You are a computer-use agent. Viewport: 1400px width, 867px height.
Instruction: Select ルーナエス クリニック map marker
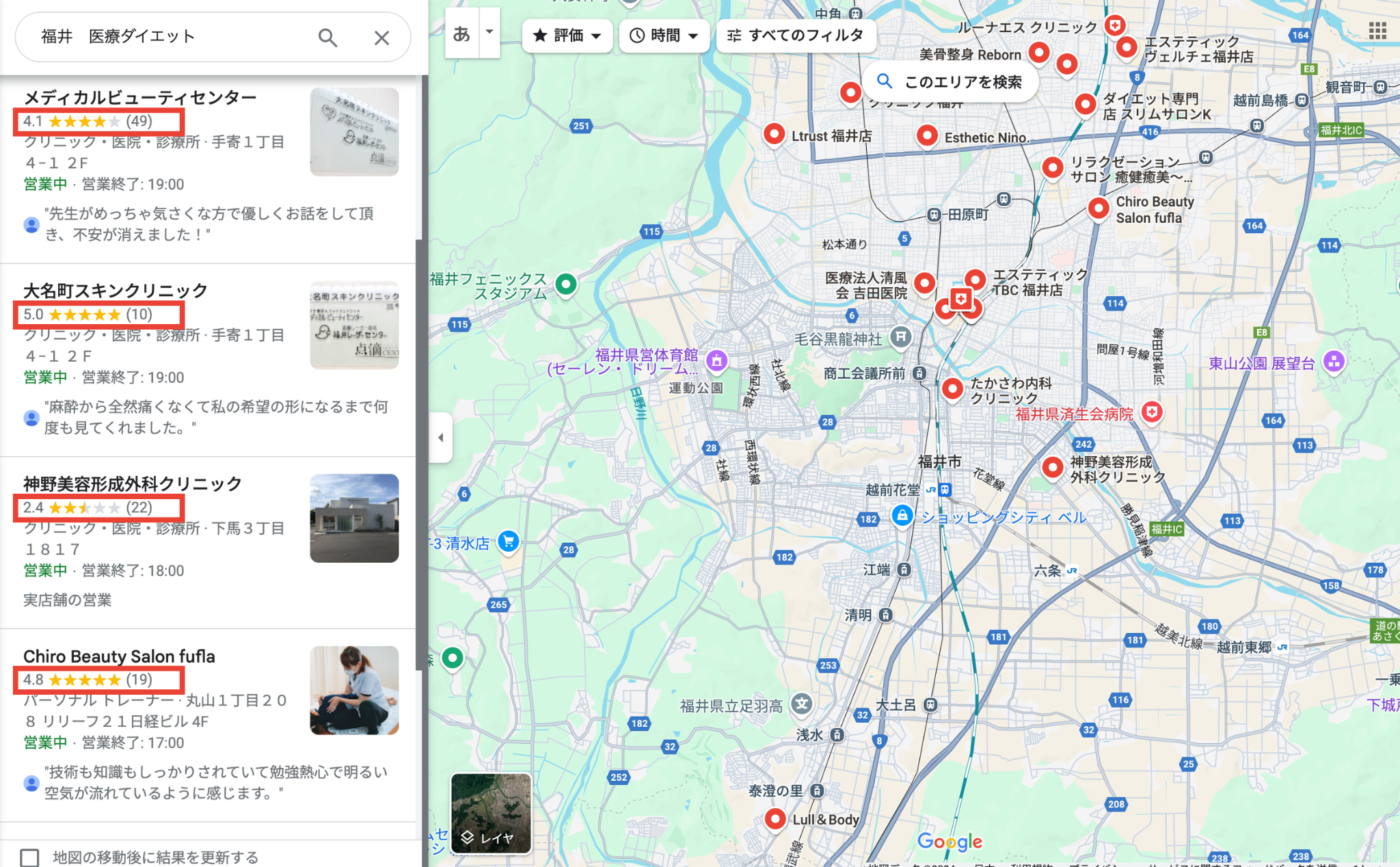[1115, 26]
